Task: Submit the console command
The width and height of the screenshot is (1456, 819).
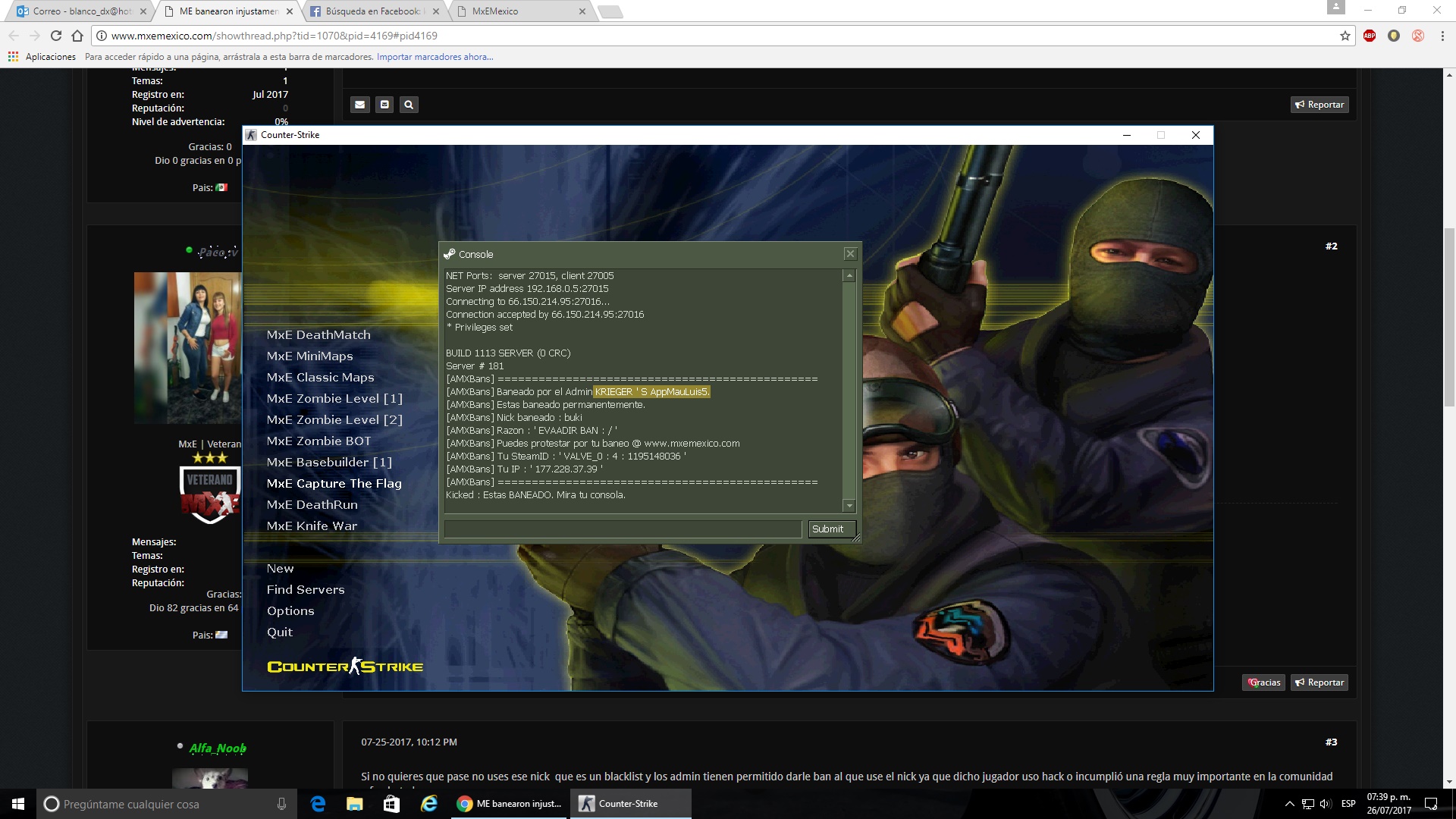Action: [831, 529]
